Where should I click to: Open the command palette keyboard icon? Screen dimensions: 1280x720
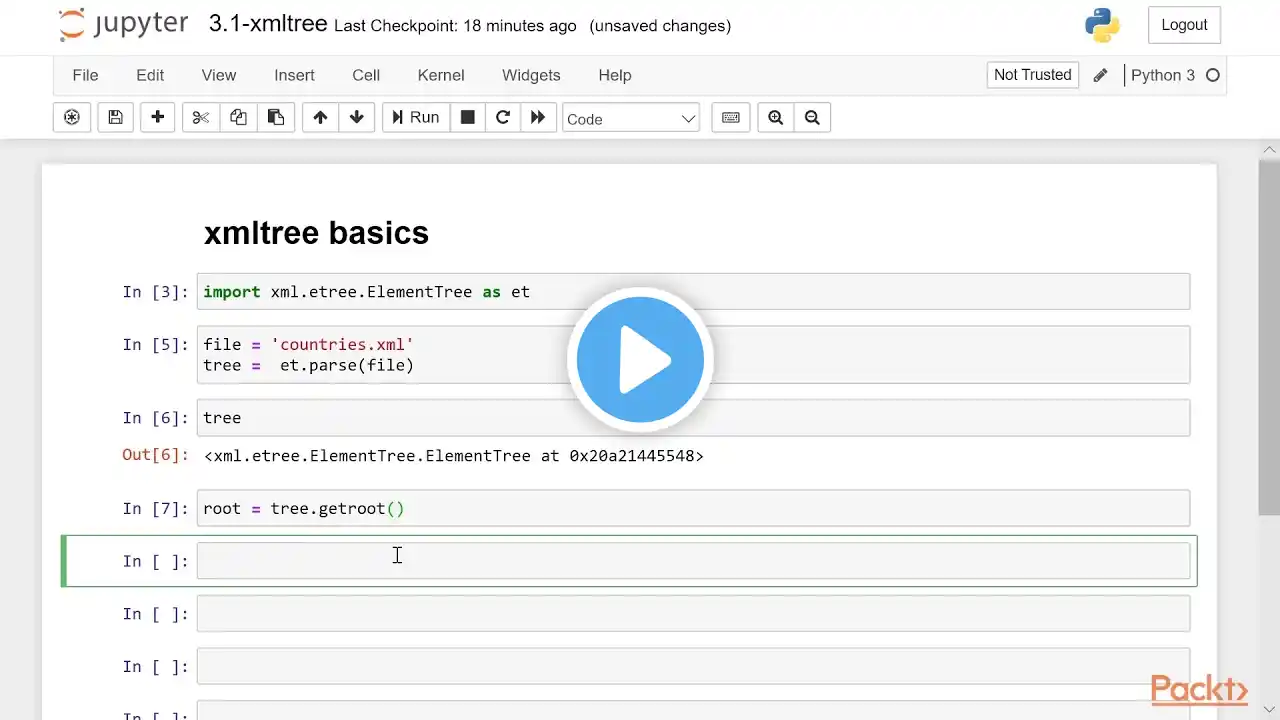coord(731,118)
